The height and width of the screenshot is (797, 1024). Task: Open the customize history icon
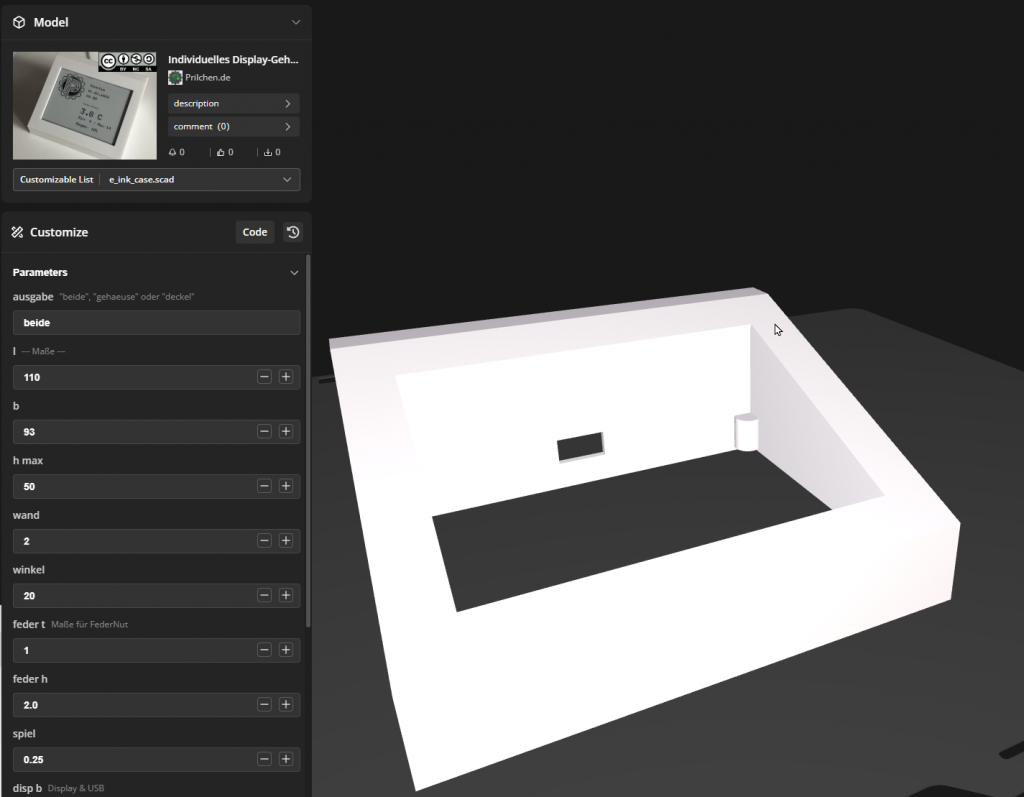292,232
